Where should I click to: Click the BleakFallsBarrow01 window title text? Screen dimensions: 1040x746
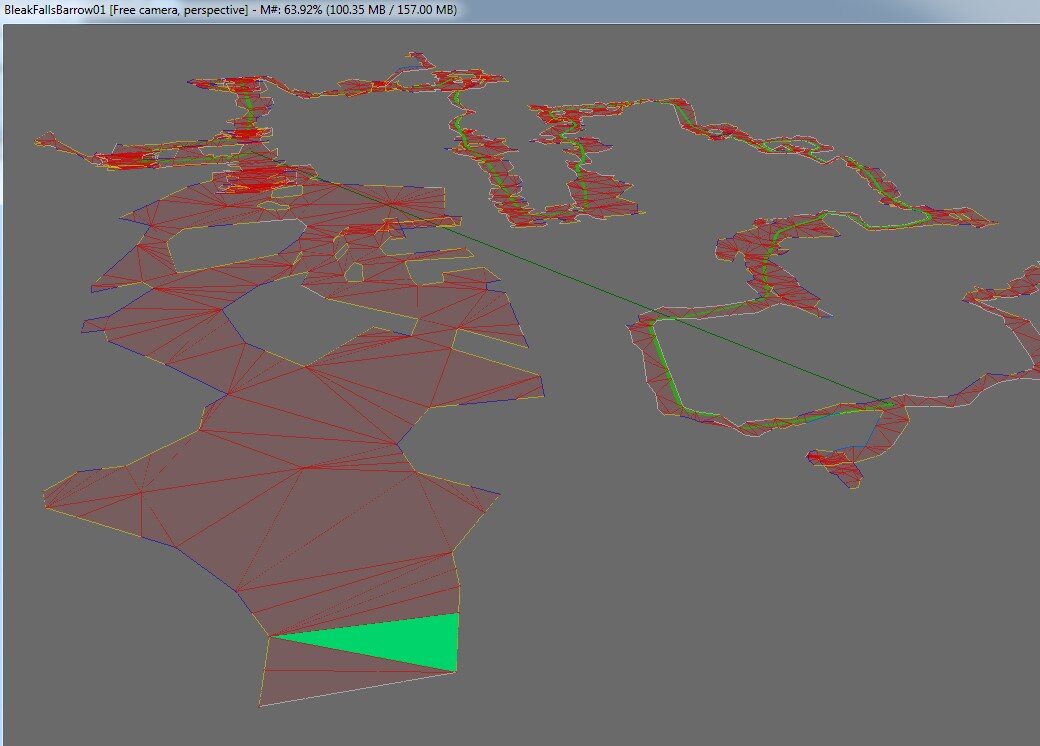pos(230,10)
